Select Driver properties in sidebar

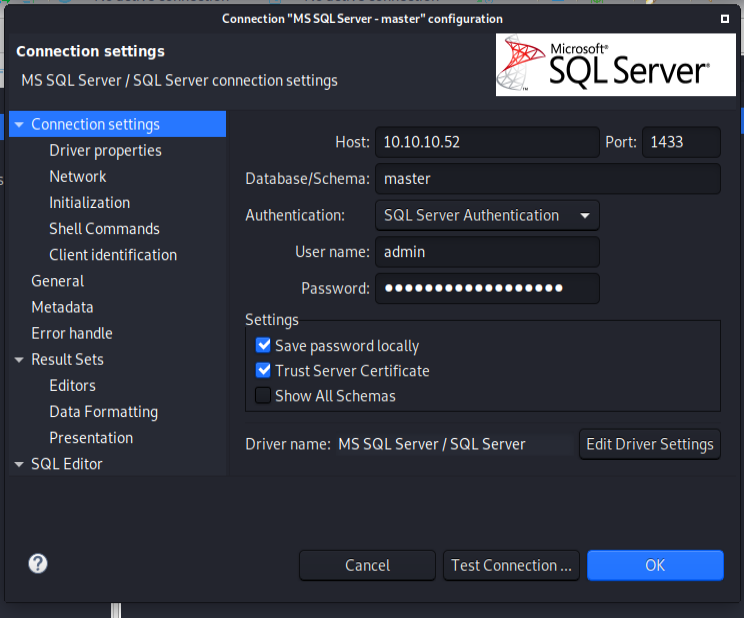point(105,150)
